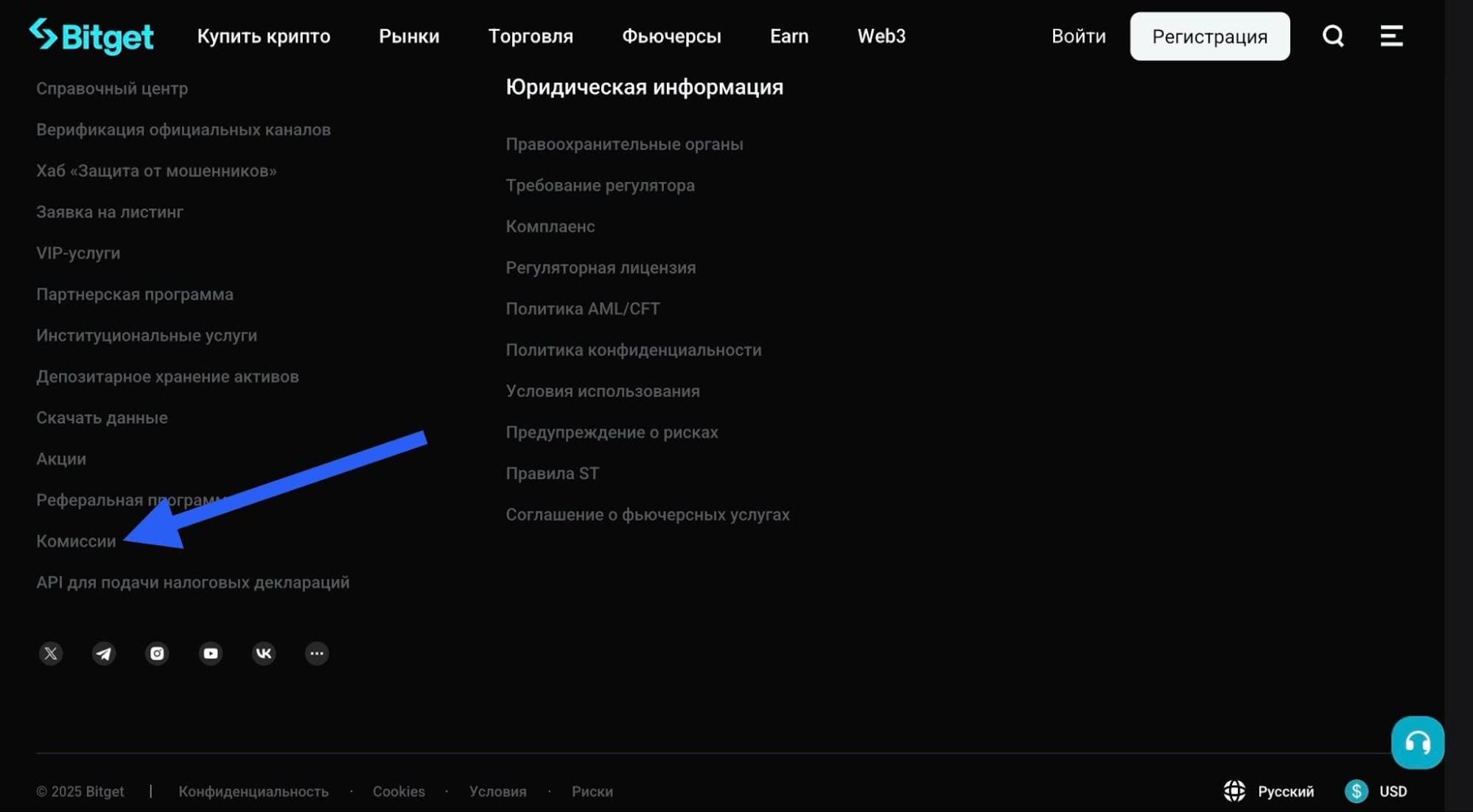This screenshot has width=1473, height=812.
Task: Click the bottom Конфиденциальность link
Action: pyautogui.click(x=253, y=791)
